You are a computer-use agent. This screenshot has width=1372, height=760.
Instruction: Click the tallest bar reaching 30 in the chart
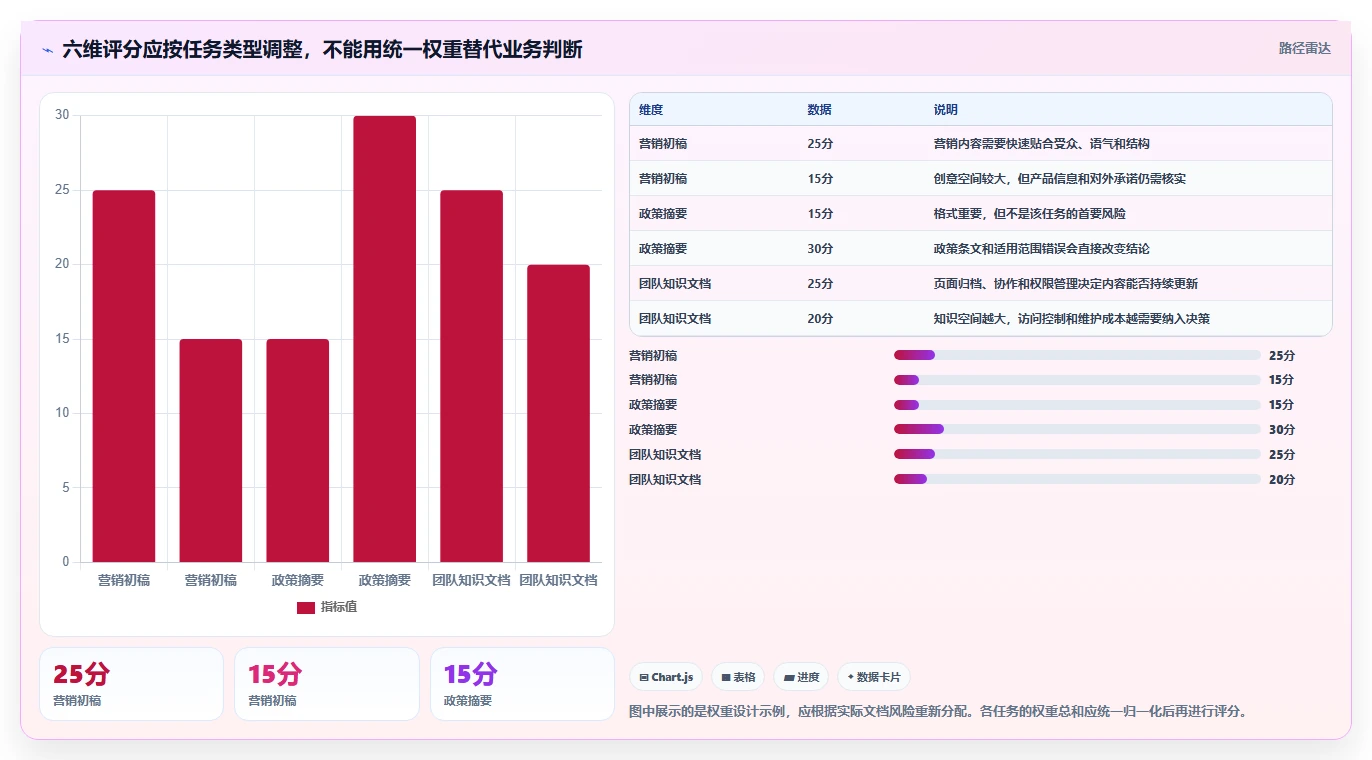pos(384,339)
